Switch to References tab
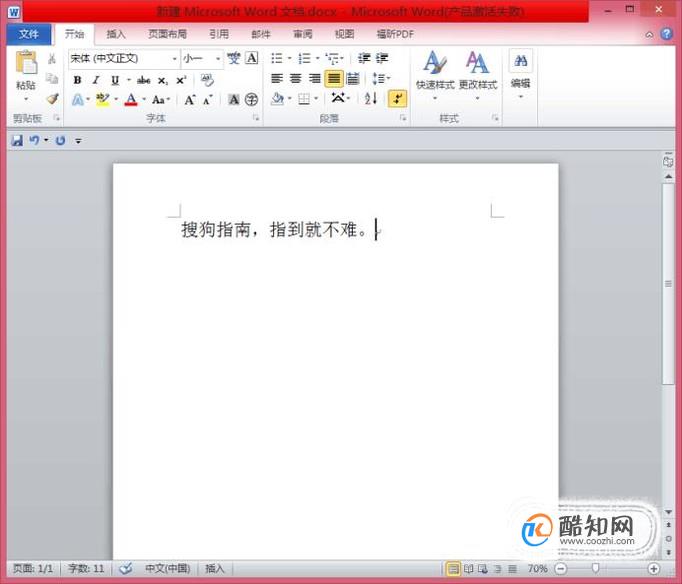682x584 pixels. [219, 34]
